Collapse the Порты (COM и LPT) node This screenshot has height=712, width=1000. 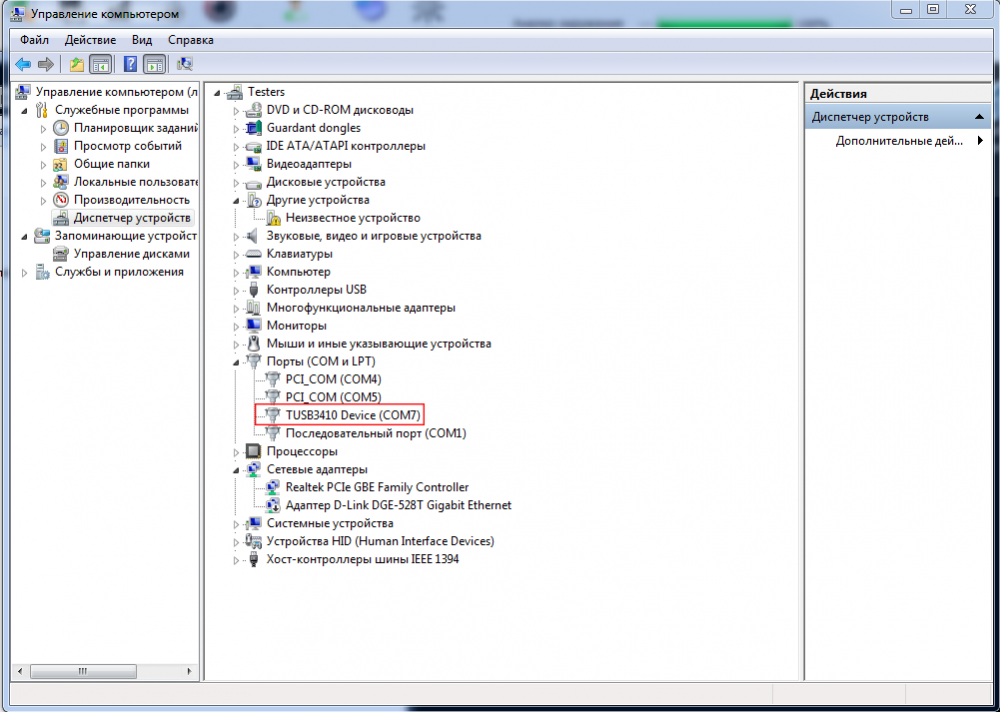point(235,361)
